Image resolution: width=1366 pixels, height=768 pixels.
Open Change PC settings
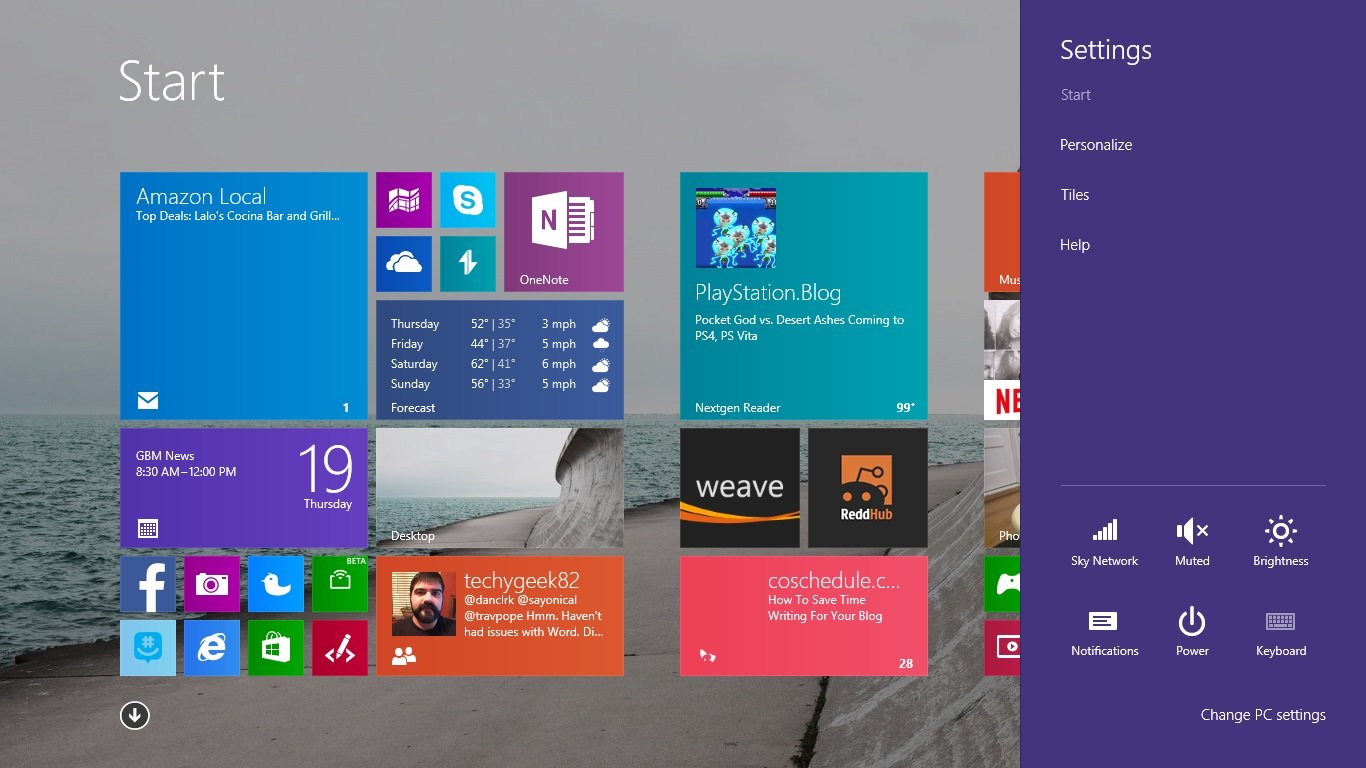(1263, 715)
